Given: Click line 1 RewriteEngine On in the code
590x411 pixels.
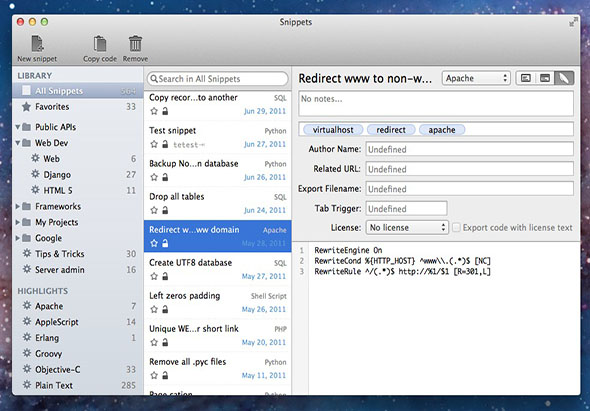Looking at the screenshot, I should pyautogui.click(x=348, y=250).
